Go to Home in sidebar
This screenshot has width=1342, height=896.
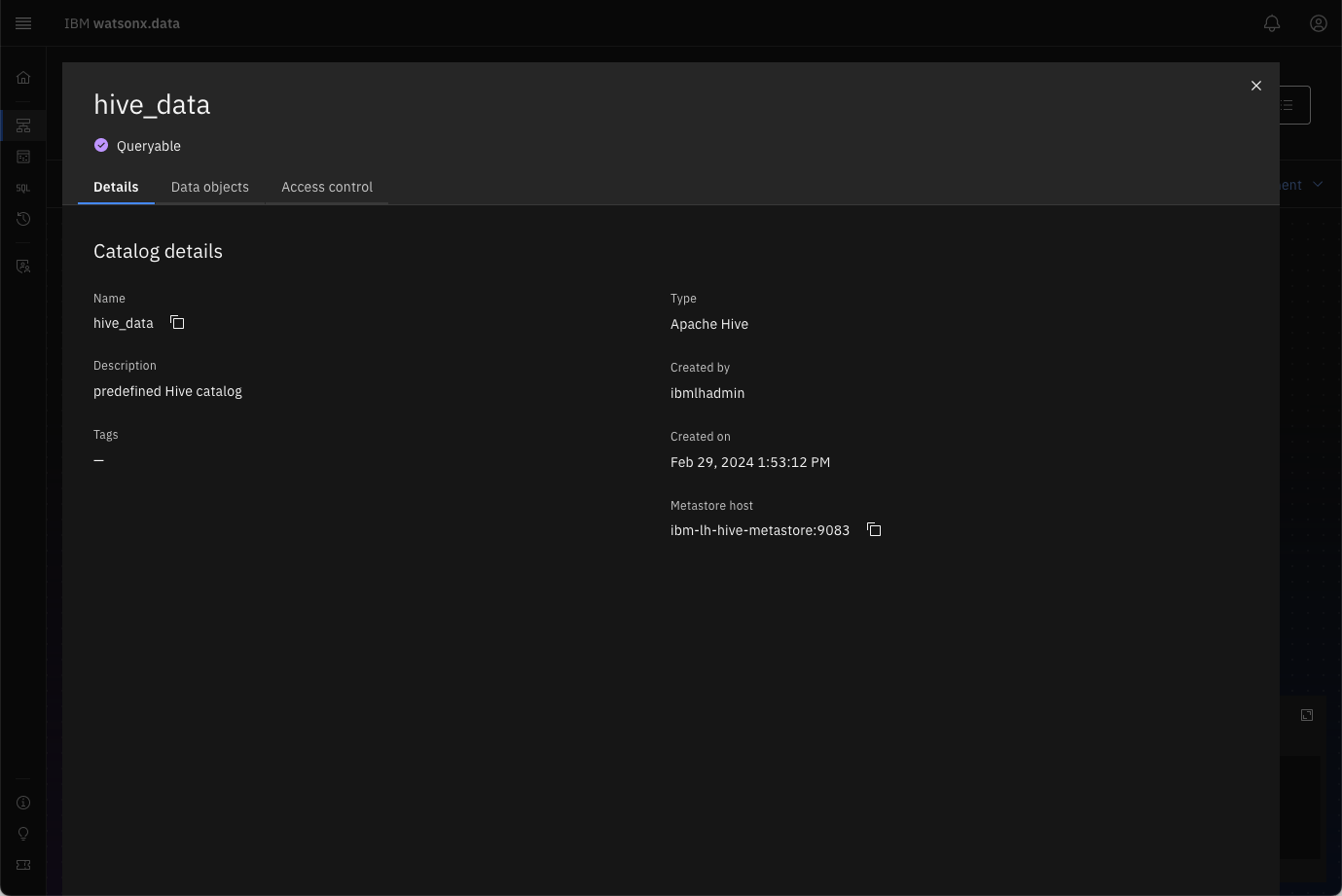click(x=23, y=78)
